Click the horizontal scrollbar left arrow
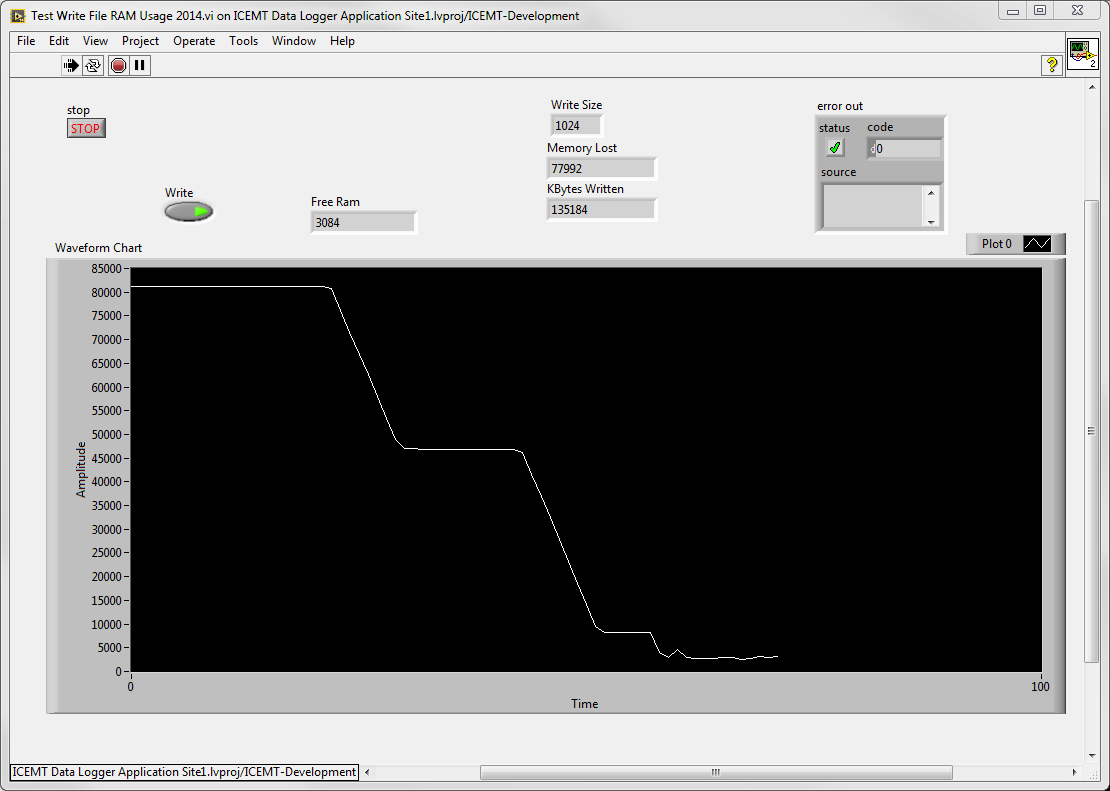1110x791 pixels. 367,772
